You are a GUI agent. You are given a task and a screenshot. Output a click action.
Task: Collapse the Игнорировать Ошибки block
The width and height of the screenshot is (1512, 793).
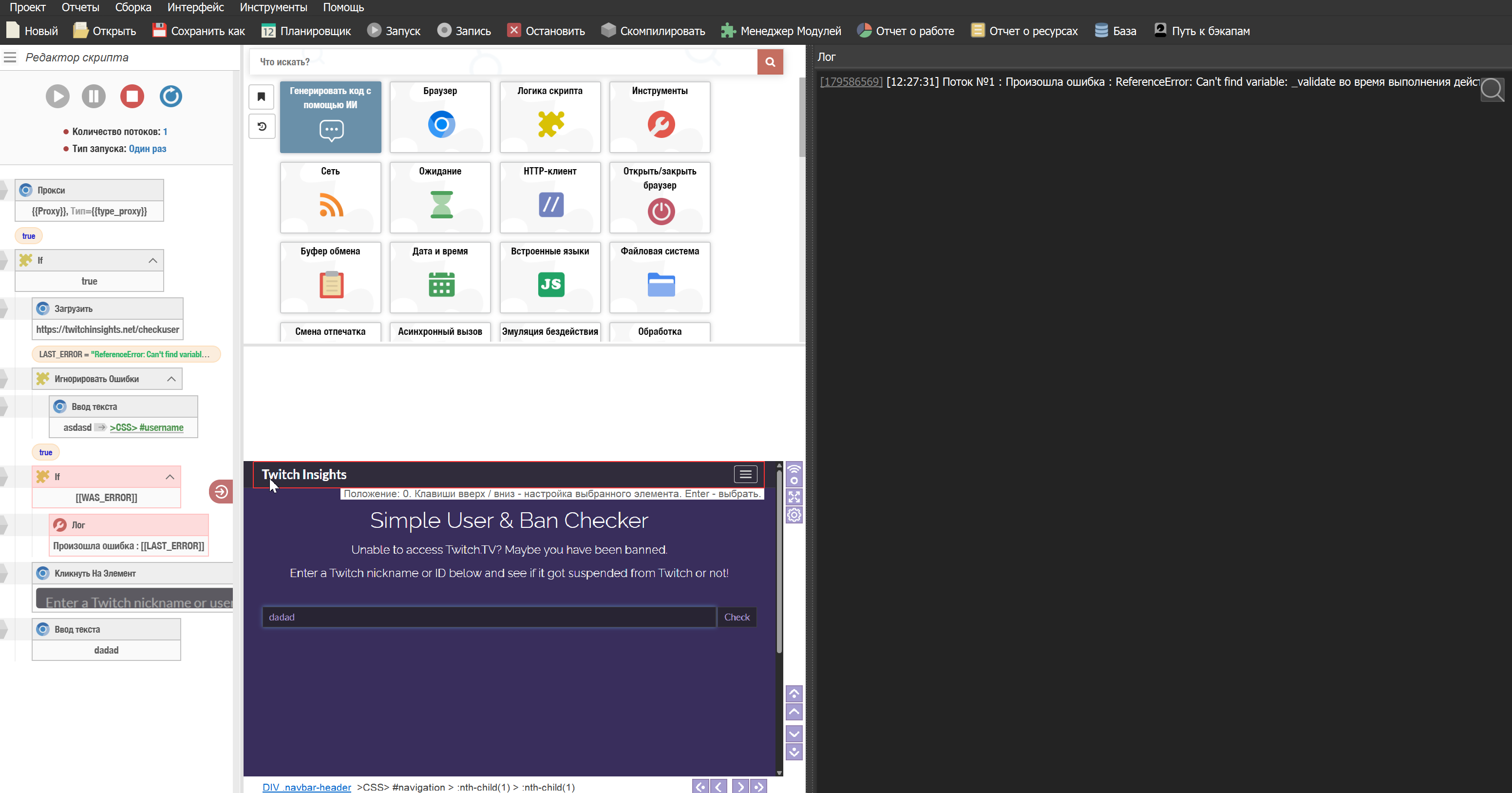171,379
